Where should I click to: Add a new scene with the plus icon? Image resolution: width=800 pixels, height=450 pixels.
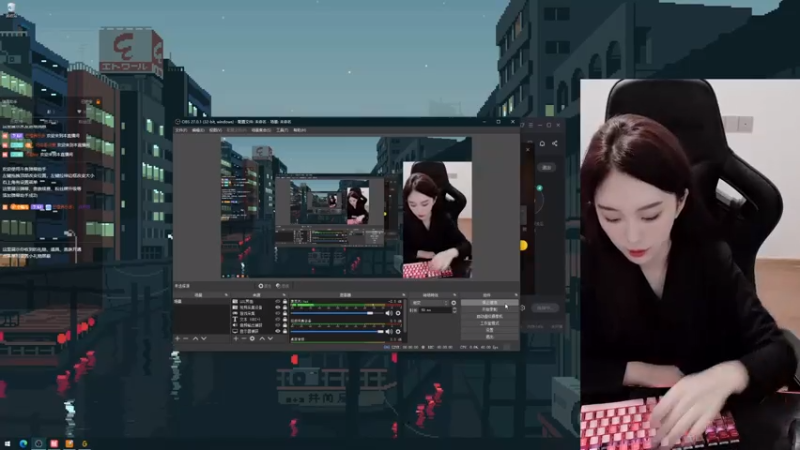(178, 339)
